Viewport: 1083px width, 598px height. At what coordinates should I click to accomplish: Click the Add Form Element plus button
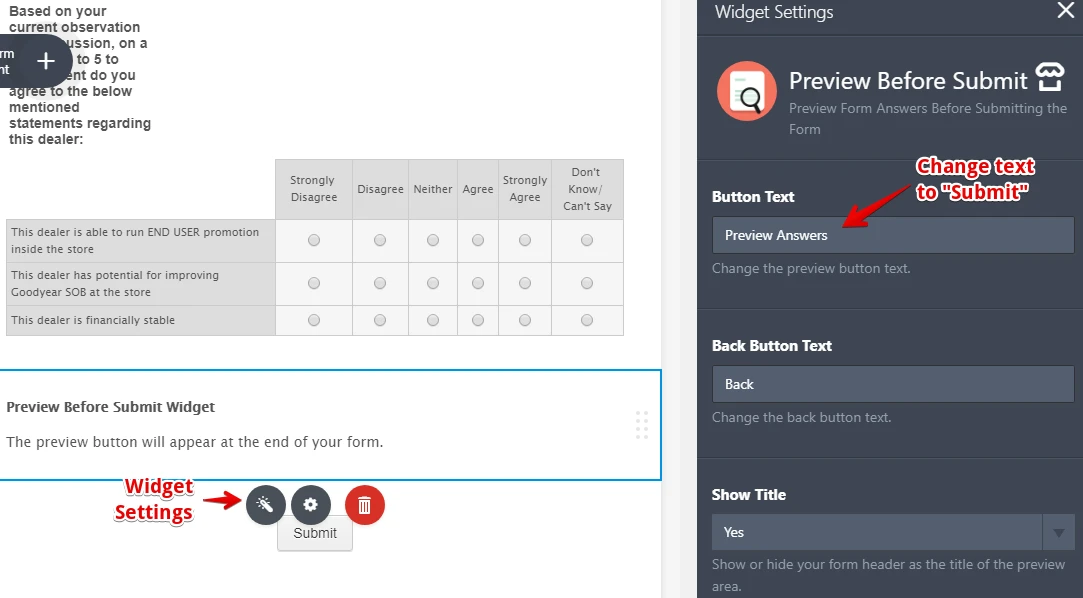46,61
